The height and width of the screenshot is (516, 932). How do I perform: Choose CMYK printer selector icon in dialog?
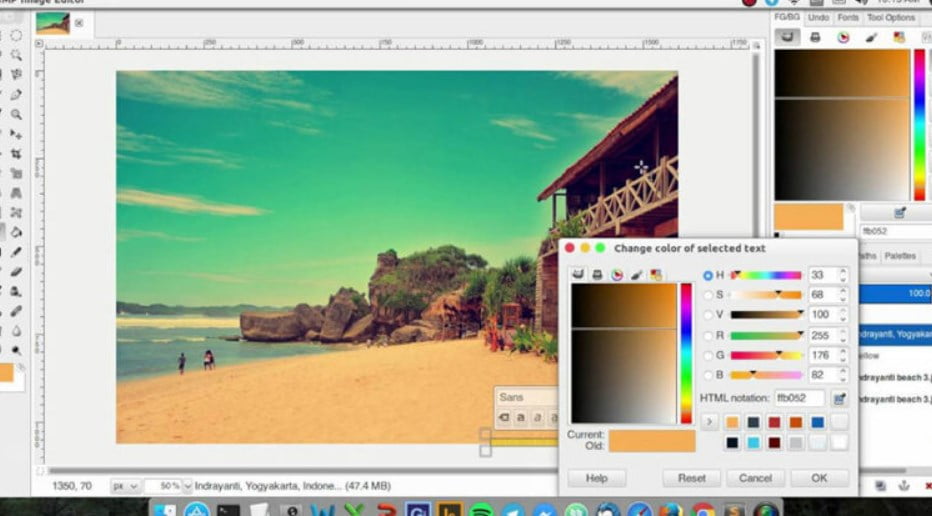tap(597, 275)
